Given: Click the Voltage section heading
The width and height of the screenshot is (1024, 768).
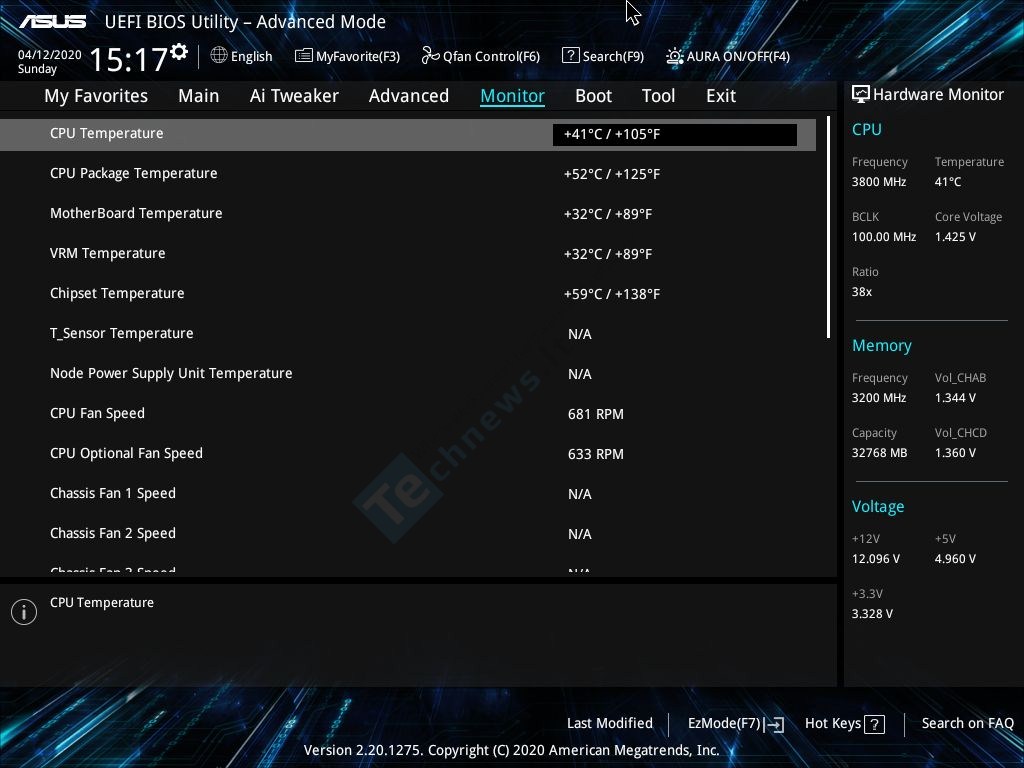Looking at the screenshot, I should point(878,507).
